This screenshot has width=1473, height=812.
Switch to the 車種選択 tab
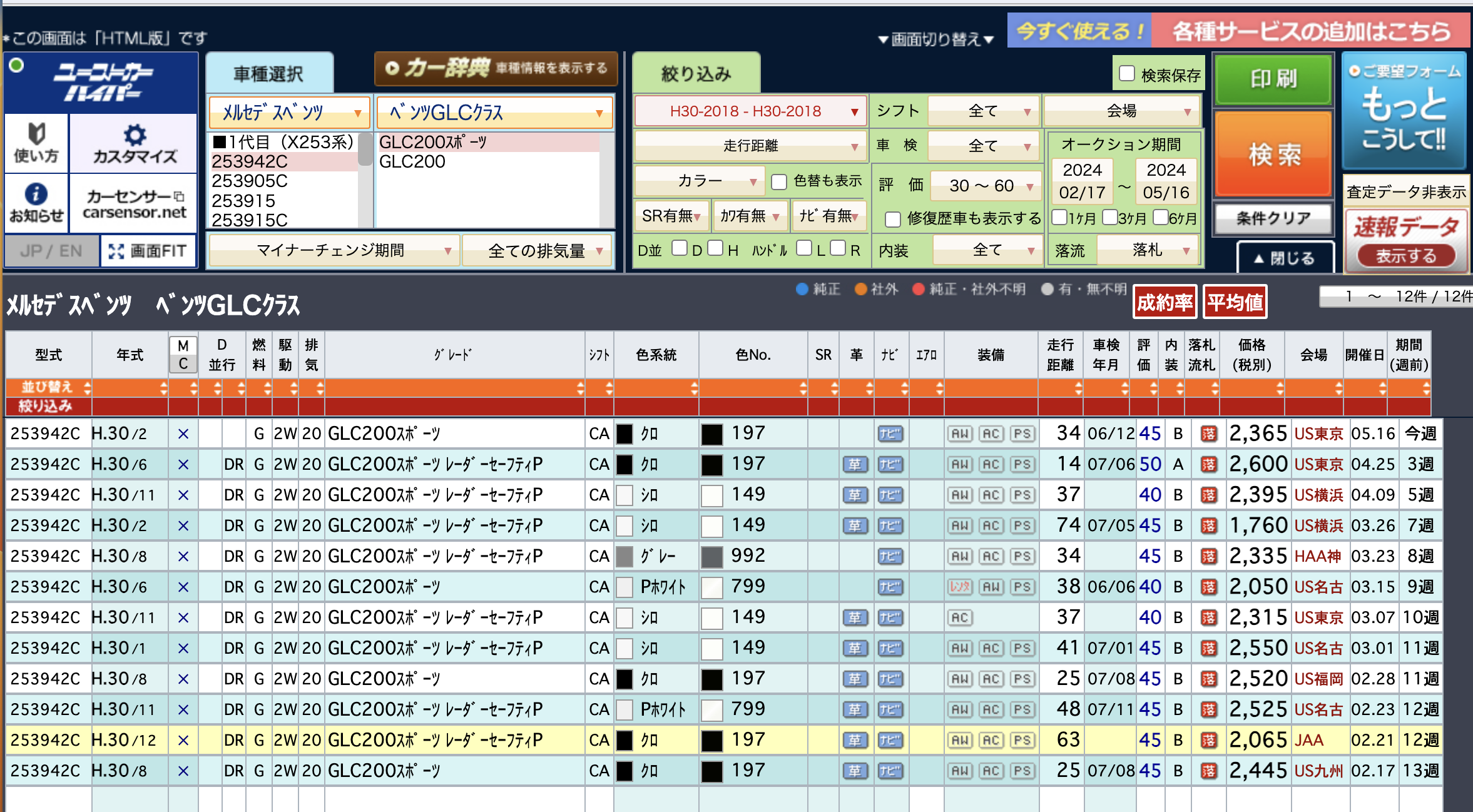coord(269,74)
